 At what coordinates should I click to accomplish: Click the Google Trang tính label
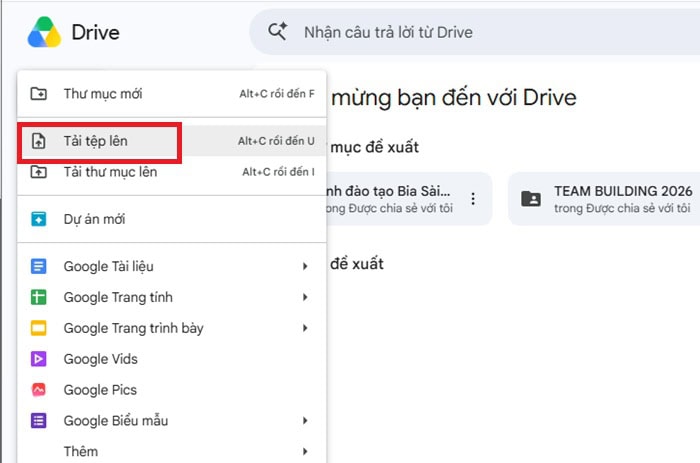tap(118, 297)
